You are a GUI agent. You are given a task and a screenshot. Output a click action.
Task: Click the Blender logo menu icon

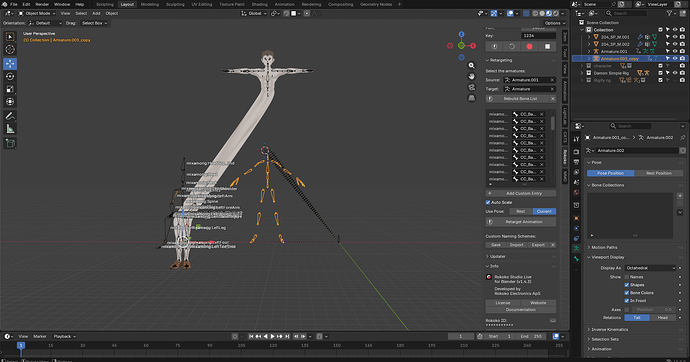point(4,4)
